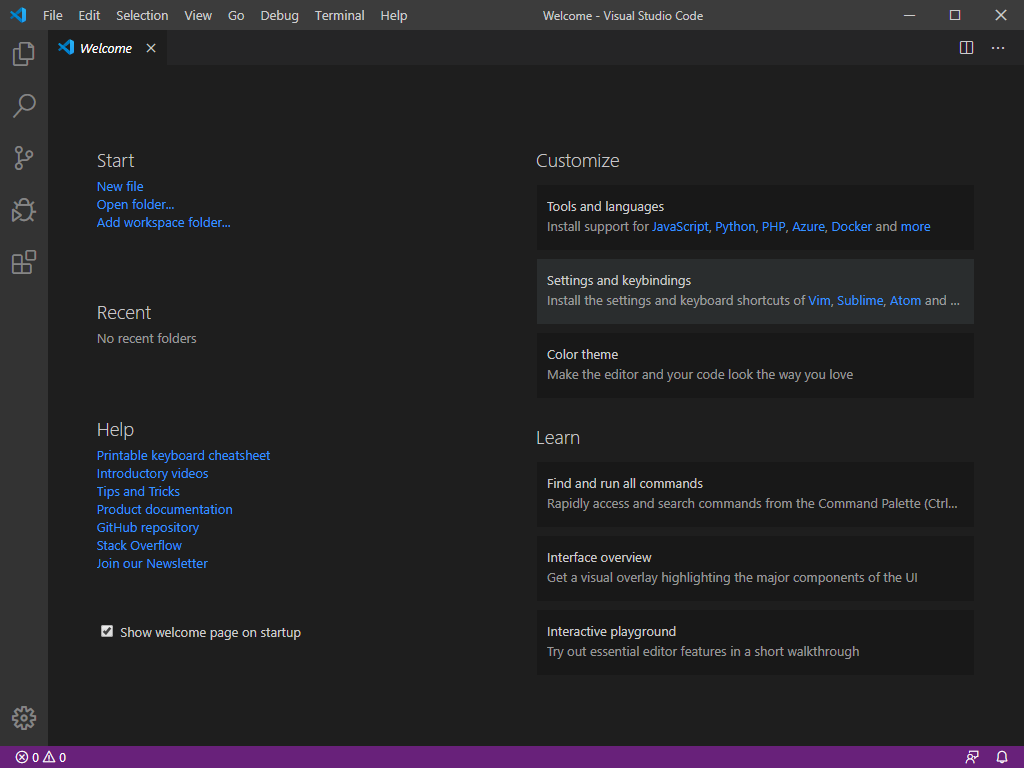1024x768 pixels.
Task: Open the Source Control view
Action: coord(24,158)
